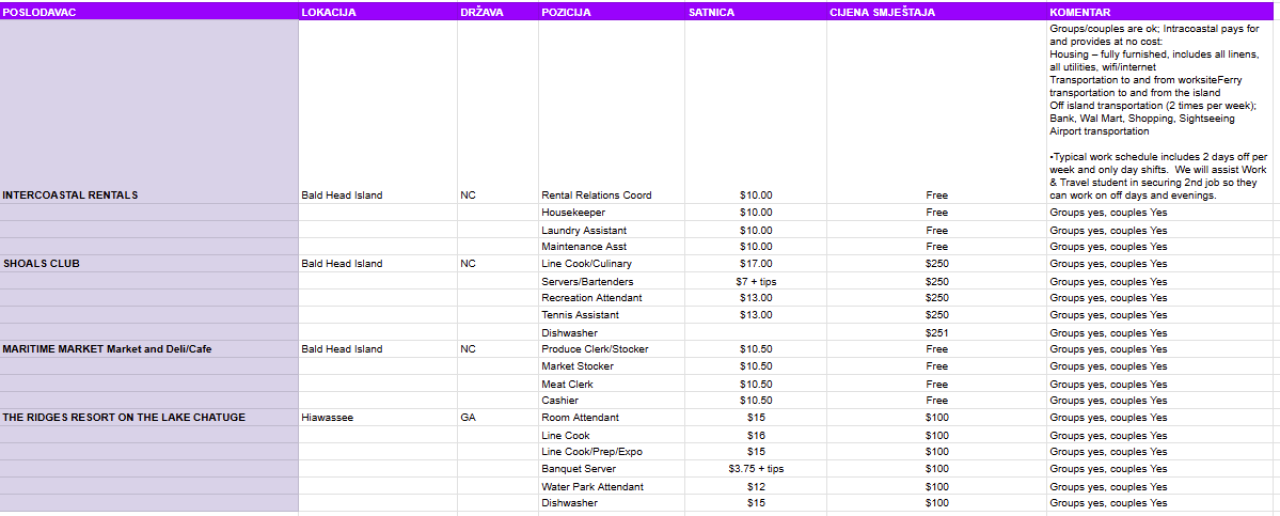Image resolution: width=1280 pixels, height=516 pixels.
Task: Click the SHOALS CLUB employer cell
Action: (149, 264)
